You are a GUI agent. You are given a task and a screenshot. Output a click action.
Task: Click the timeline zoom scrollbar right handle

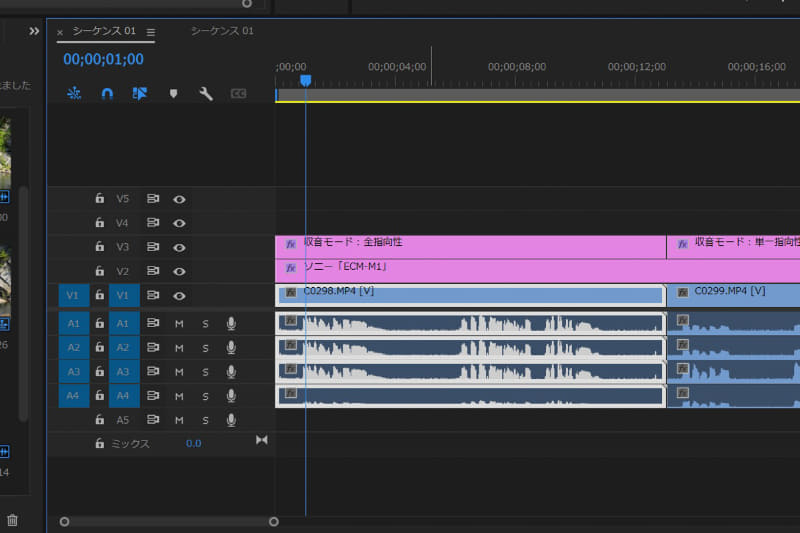pos(274,522)
